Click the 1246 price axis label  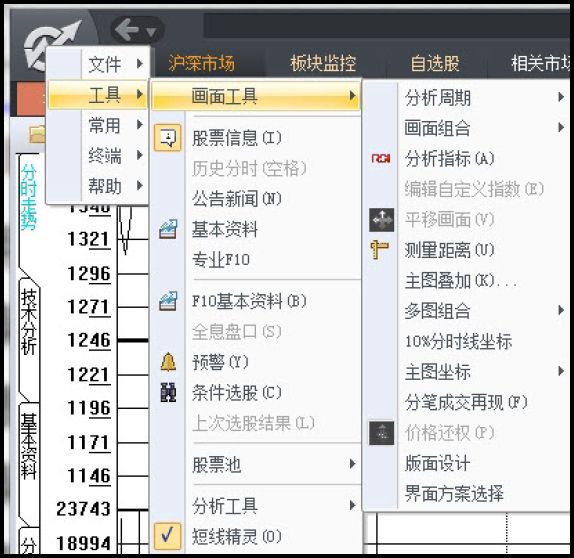coord(89,340)
